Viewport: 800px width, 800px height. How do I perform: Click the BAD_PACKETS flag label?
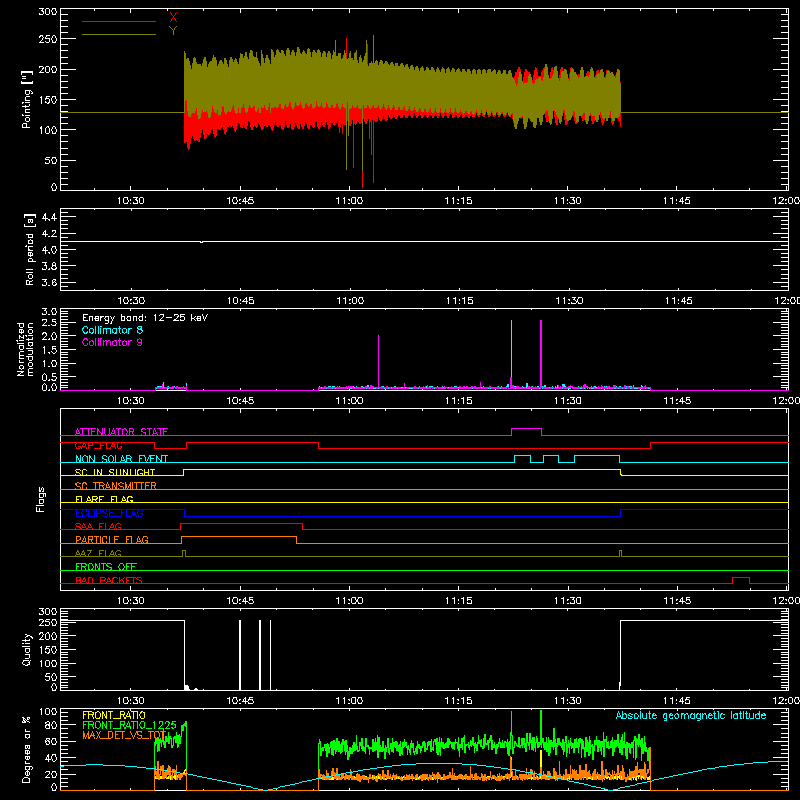pos(109,580)
